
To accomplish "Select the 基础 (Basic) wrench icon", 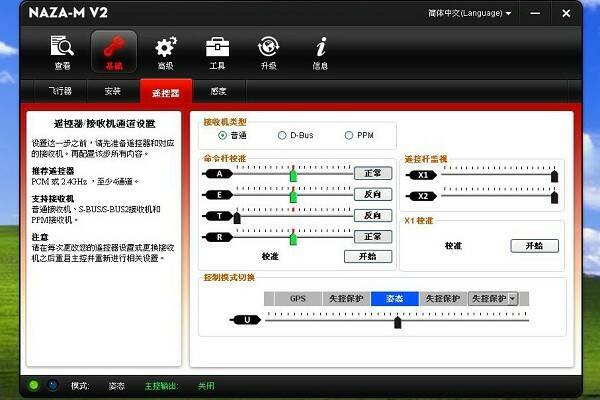I will pyautogui.click(x=114, y=52).
